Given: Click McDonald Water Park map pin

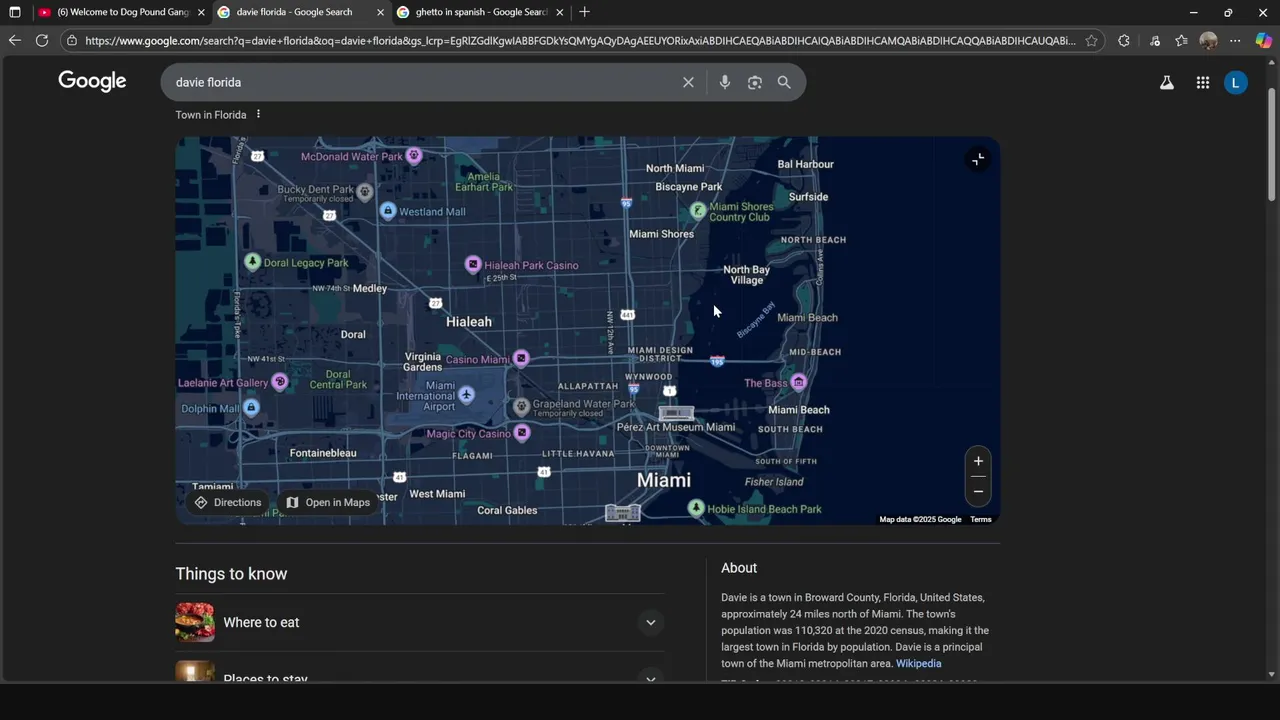Looking at the screenshot, I should 414,155.
